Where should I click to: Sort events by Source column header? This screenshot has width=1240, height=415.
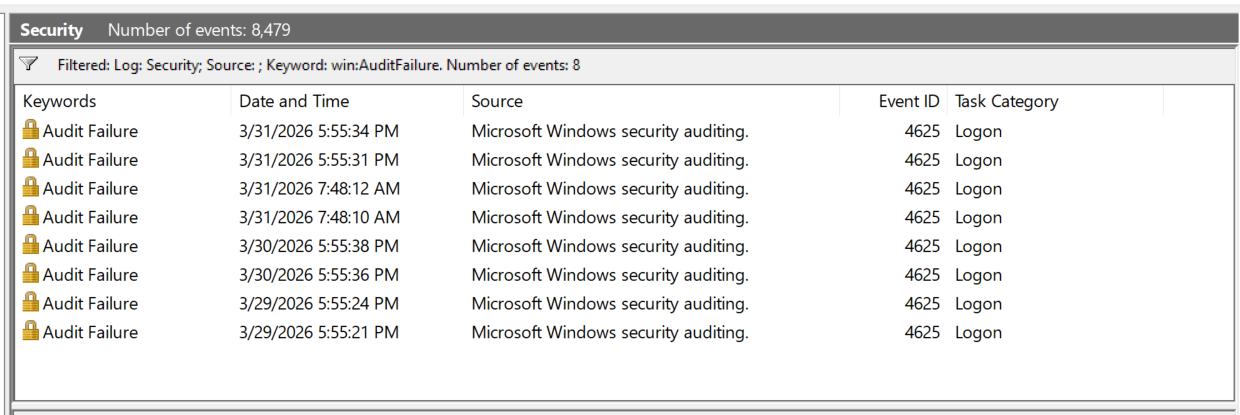pos(651,101)
